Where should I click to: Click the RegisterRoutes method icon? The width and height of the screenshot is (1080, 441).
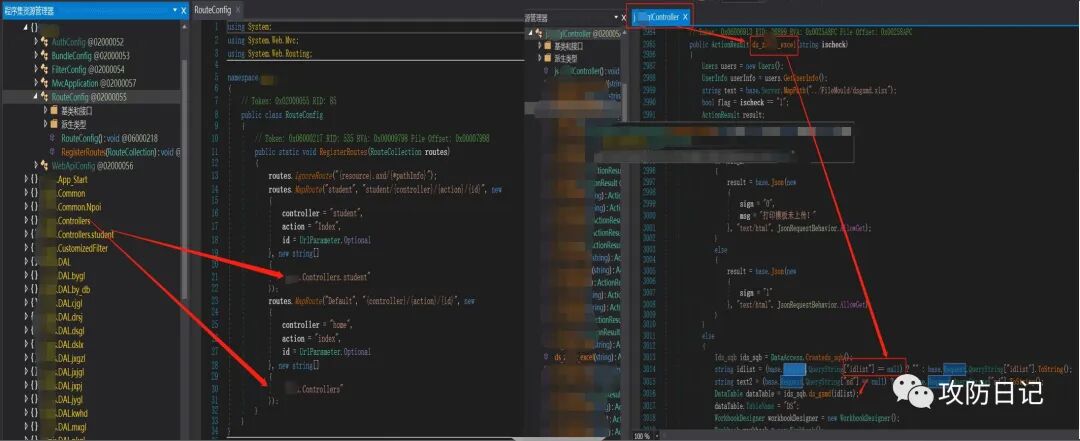[x=54, y=152]
